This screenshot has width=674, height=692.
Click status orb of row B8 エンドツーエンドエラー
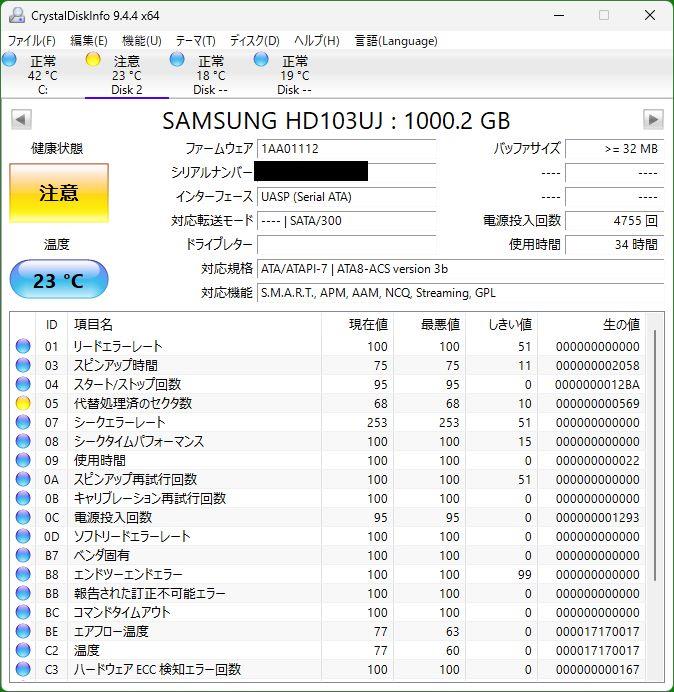(x=23, y=574)
